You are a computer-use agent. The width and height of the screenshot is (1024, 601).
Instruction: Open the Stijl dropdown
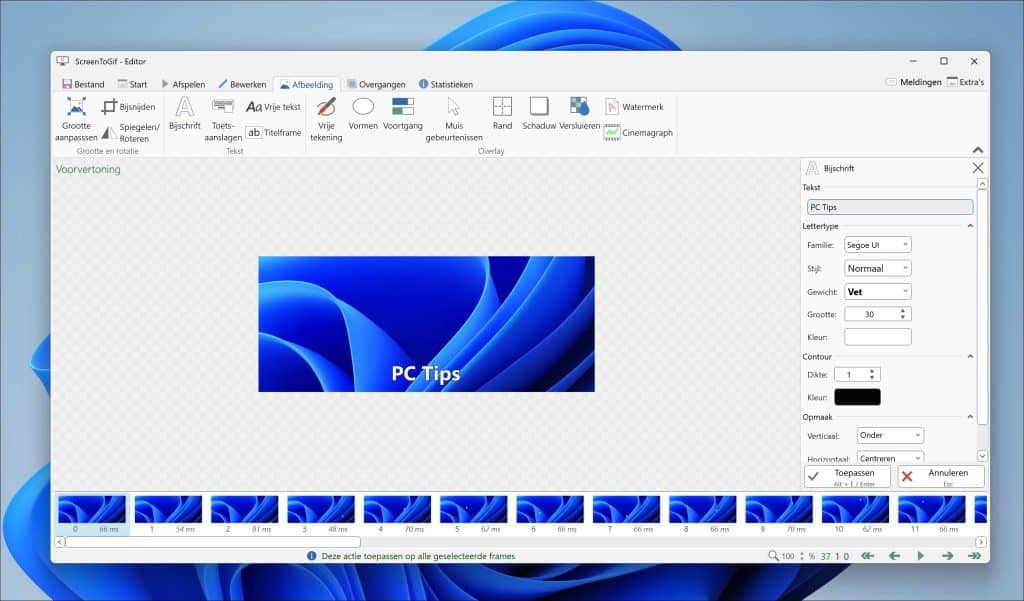pyautogui.click(x=877, y=268)
